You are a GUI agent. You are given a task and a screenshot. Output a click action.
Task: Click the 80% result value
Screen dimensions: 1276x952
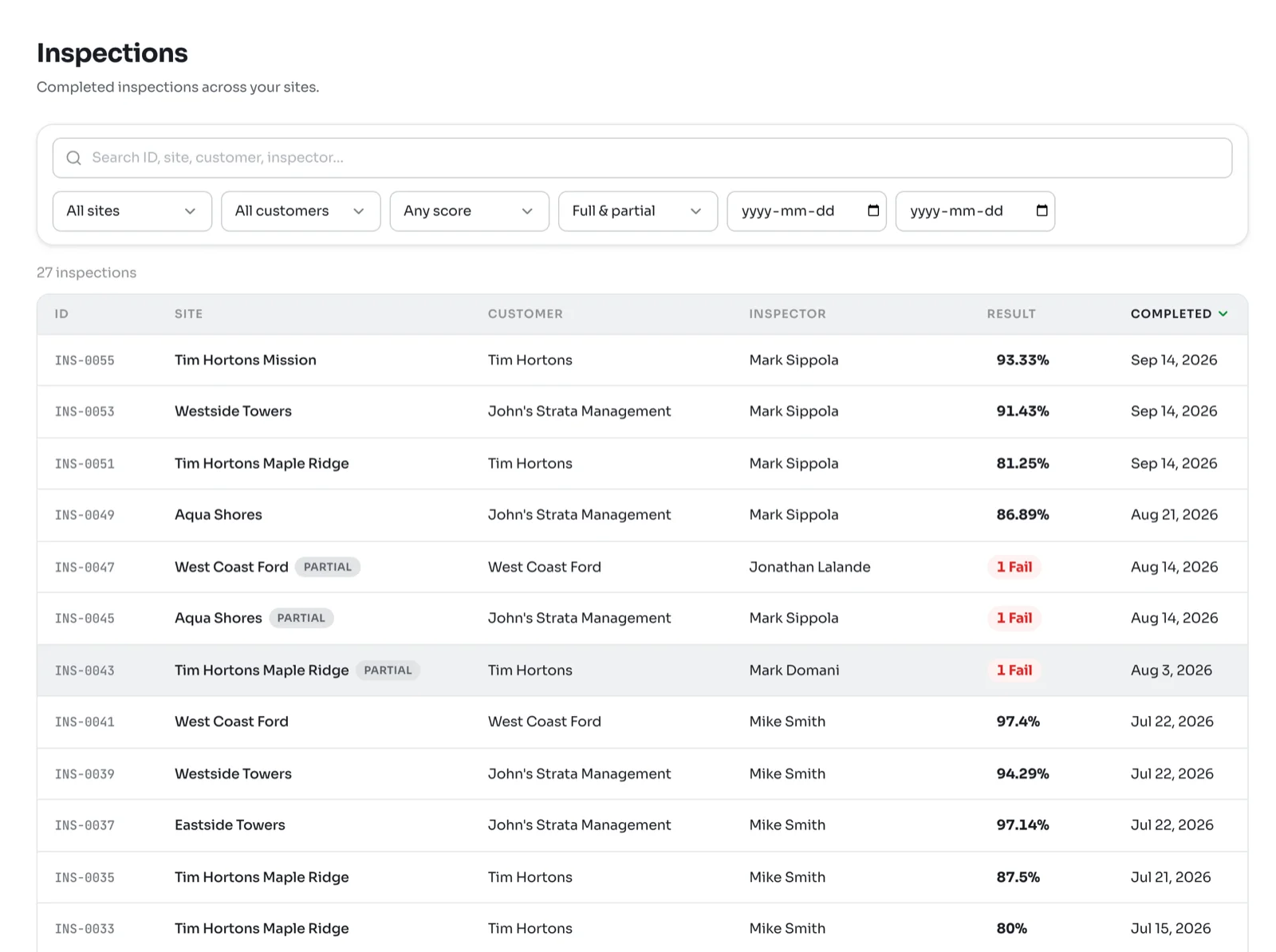[x=1011, y=929]
